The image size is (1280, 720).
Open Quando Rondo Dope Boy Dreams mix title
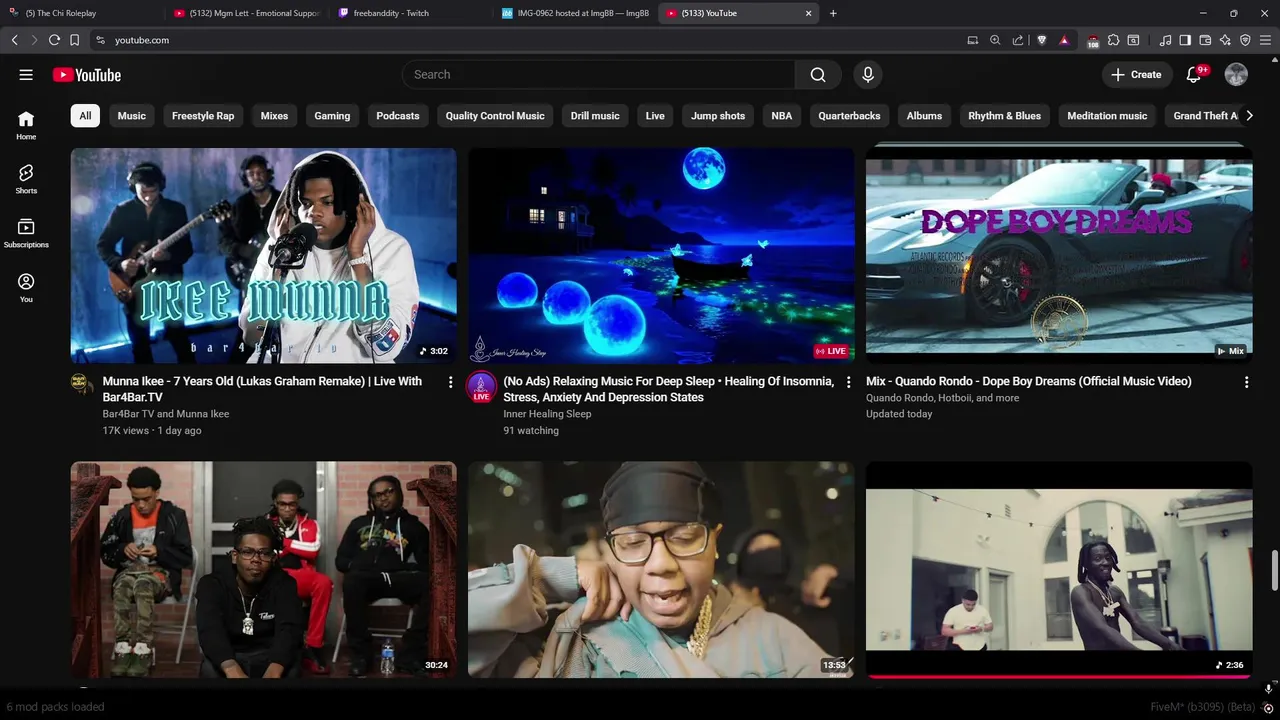click(x=1028, y=381)
